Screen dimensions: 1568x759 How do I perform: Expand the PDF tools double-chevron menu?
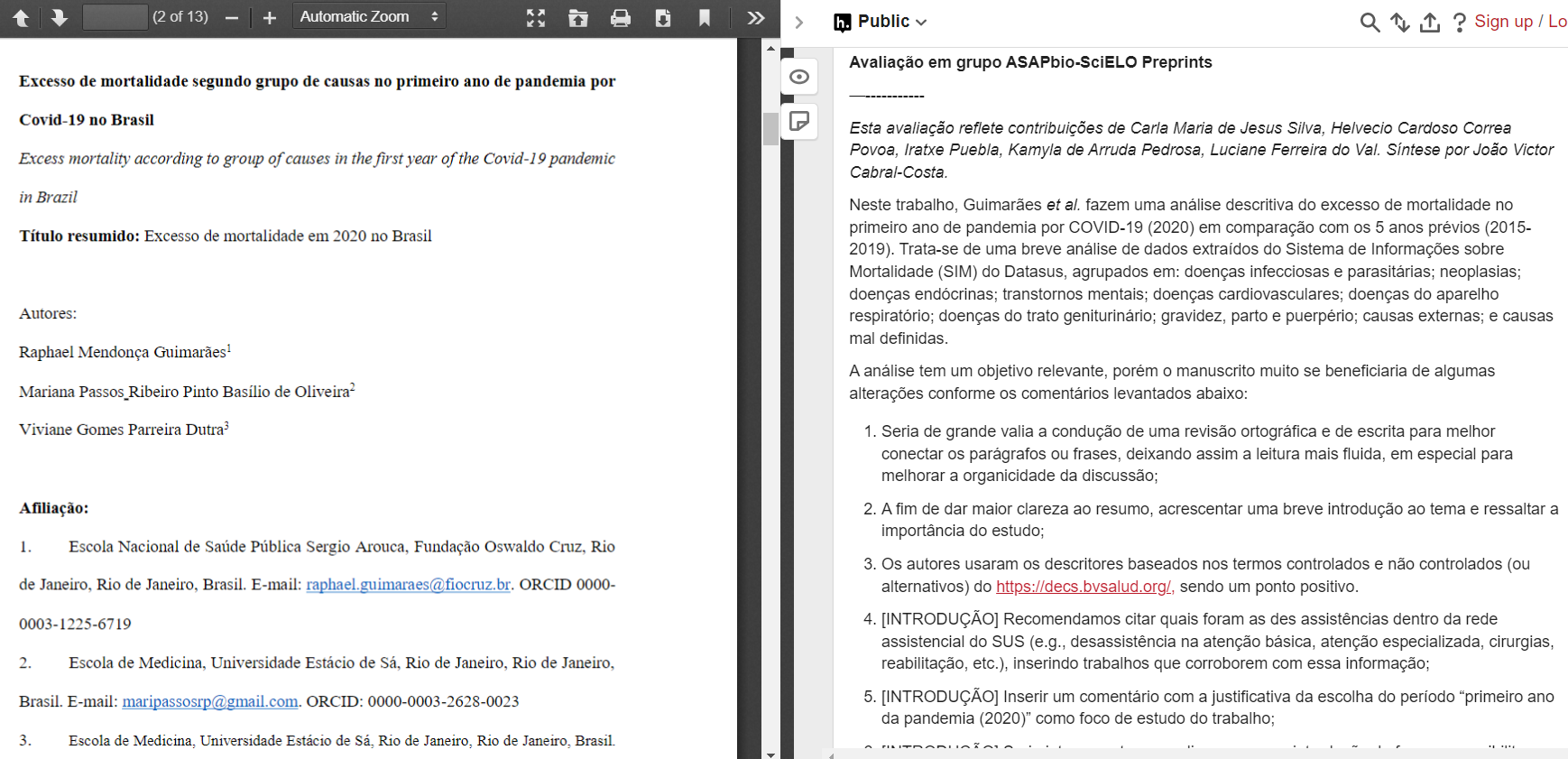coord(756,18)
